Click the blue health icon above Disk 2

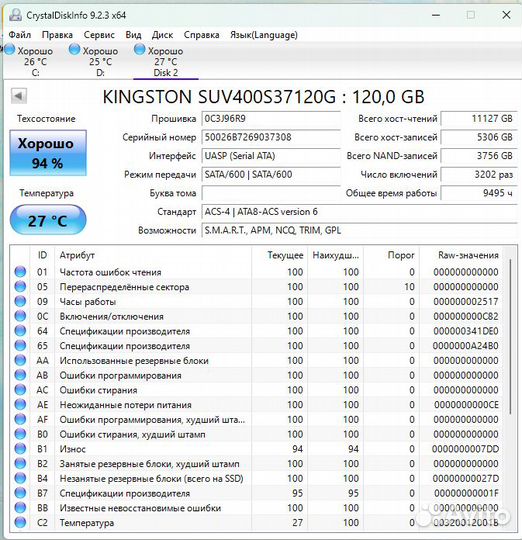pos(139,49)
